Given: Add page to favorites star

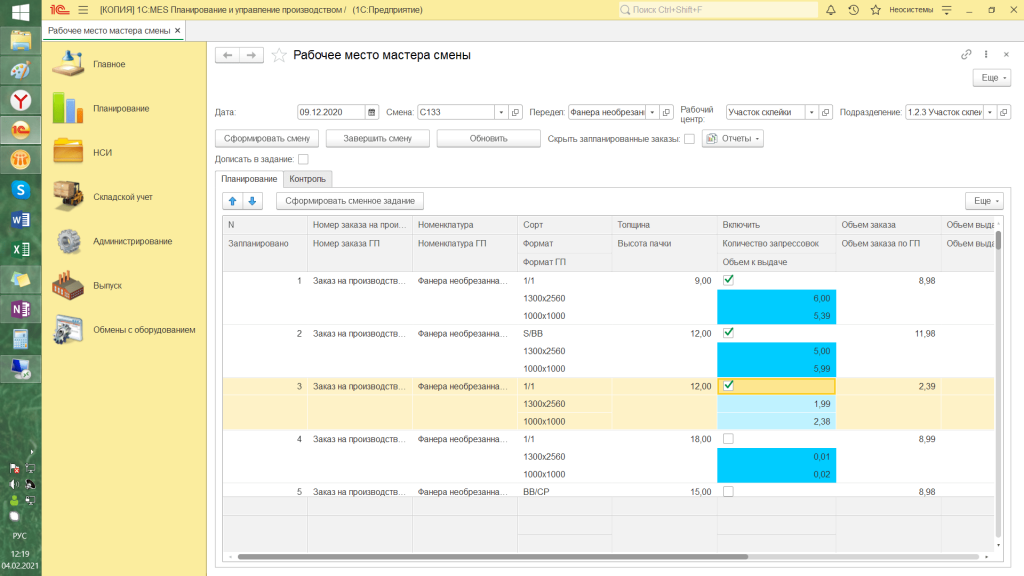Looking at the screenshot, I should point(279,56).
